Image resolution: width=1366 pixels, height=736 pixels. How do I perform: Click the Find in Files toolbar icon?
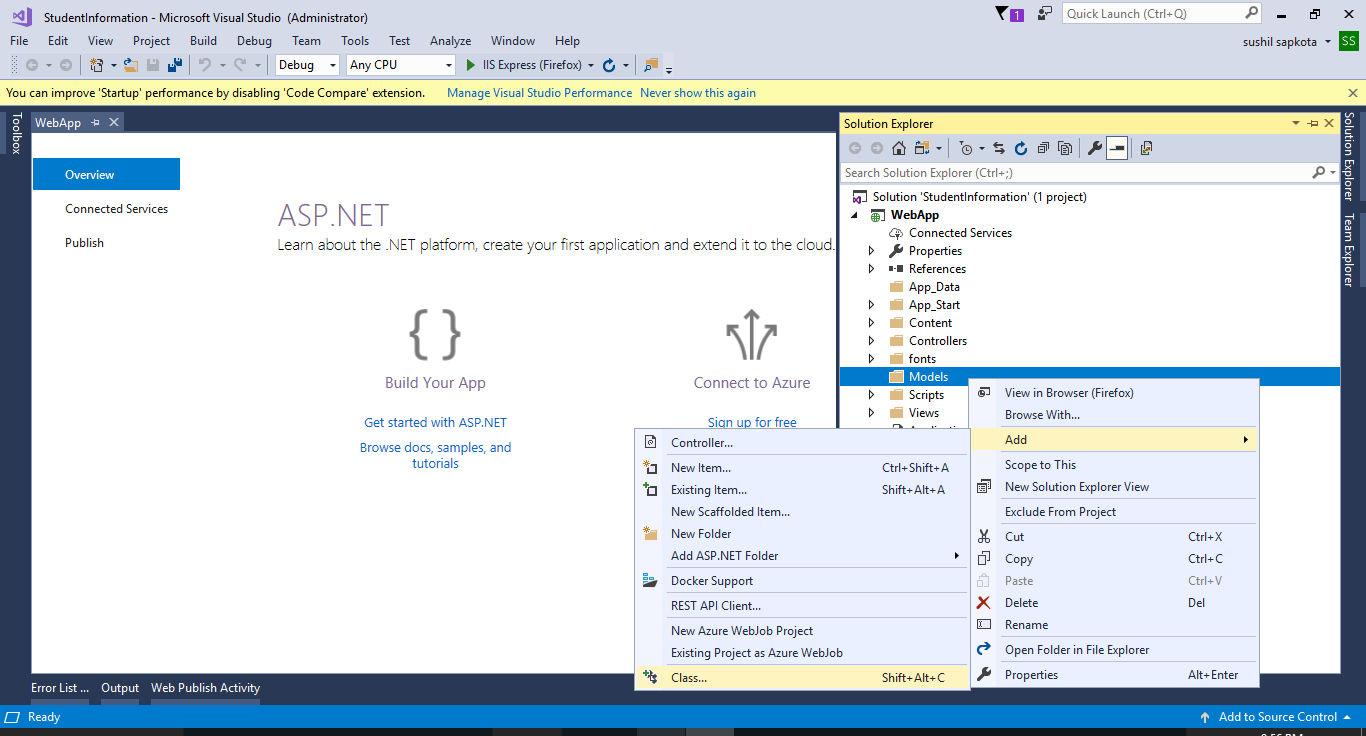(x=651, y=65)
